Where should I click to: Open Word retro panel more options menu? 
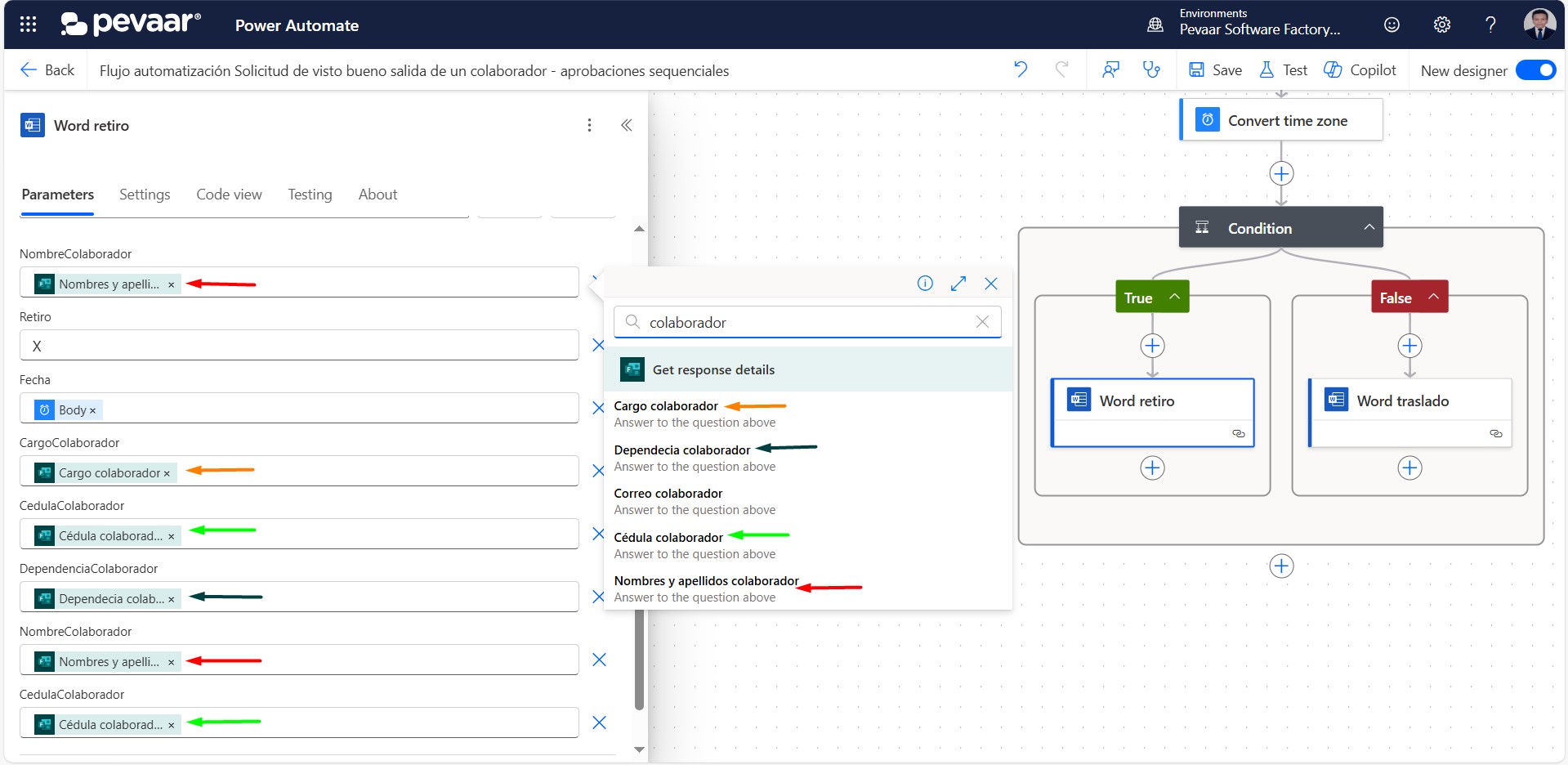[589, 125]
